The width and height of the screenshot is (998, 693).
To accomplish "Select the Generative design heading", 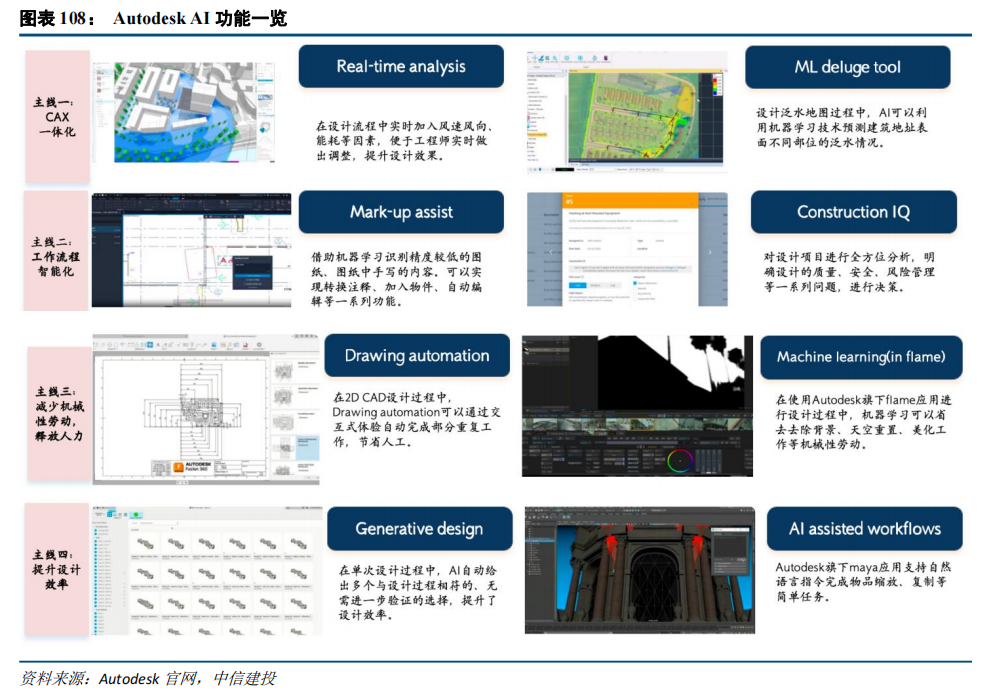I will pos(418,529).
